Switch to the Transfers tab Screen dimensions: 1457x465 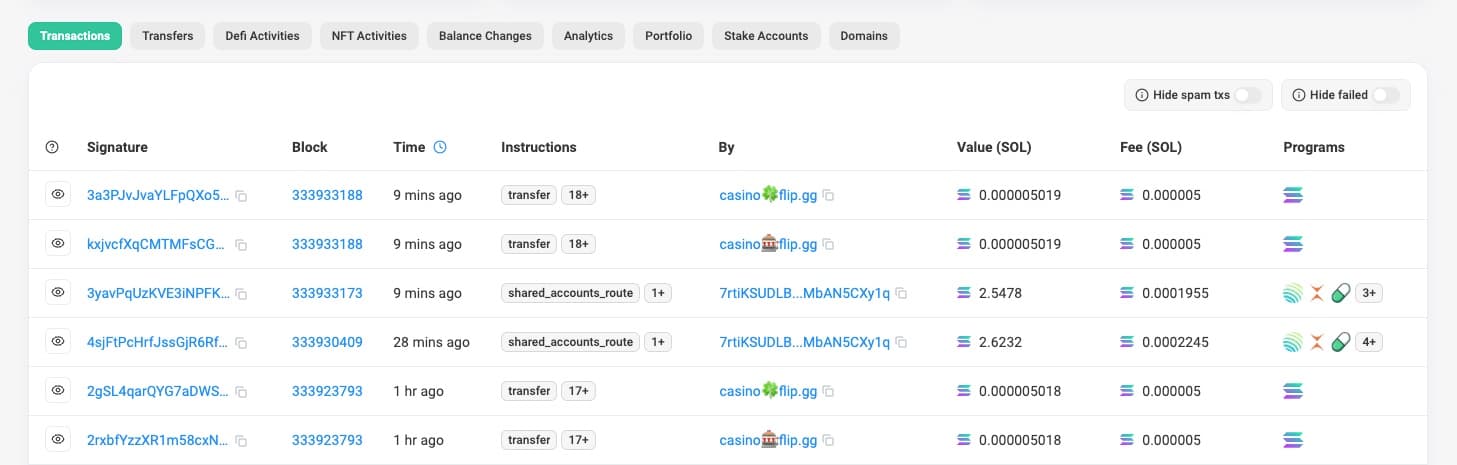168,36
